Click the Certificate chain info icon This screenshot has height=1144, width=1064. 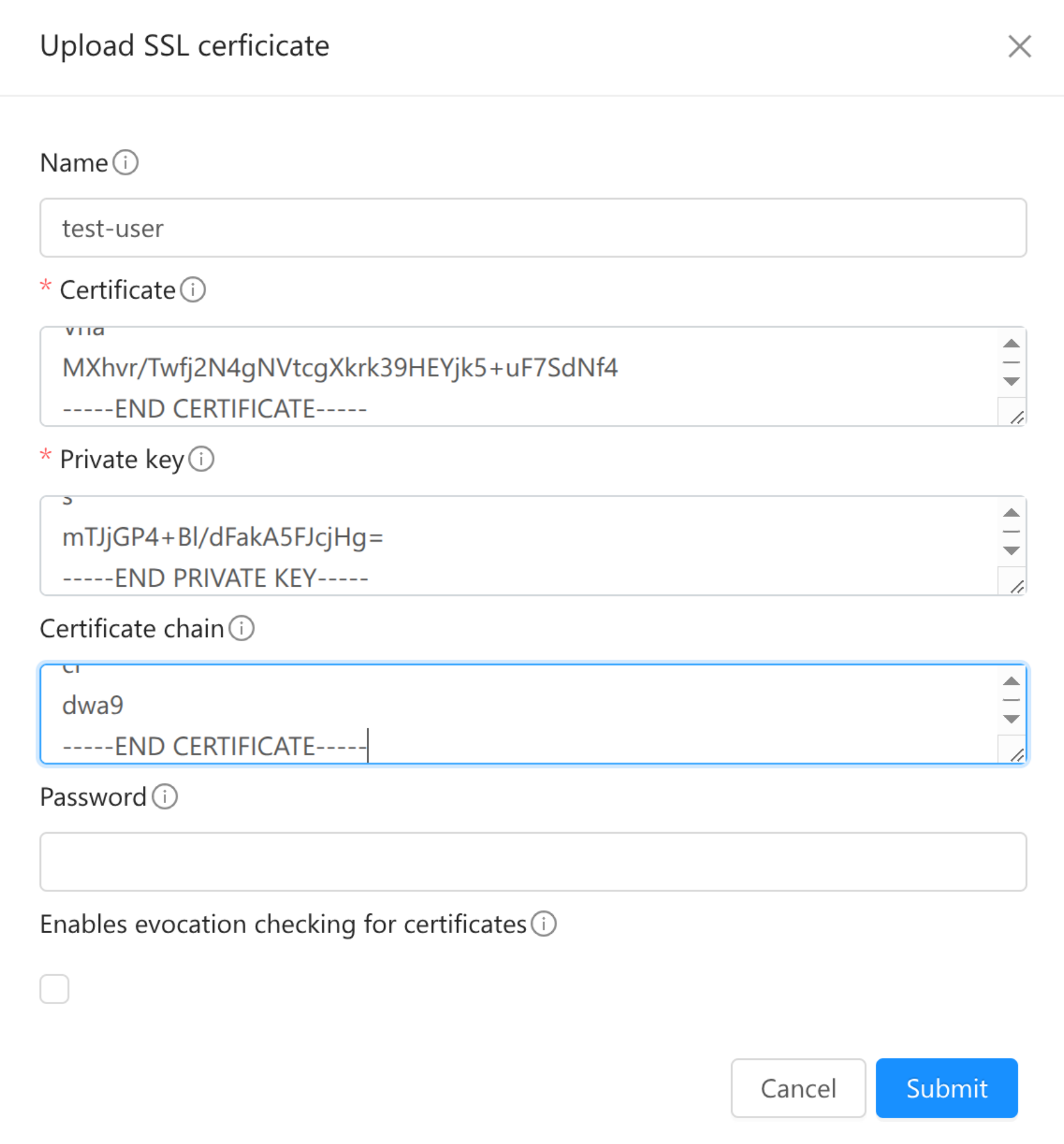pos(242,628)
